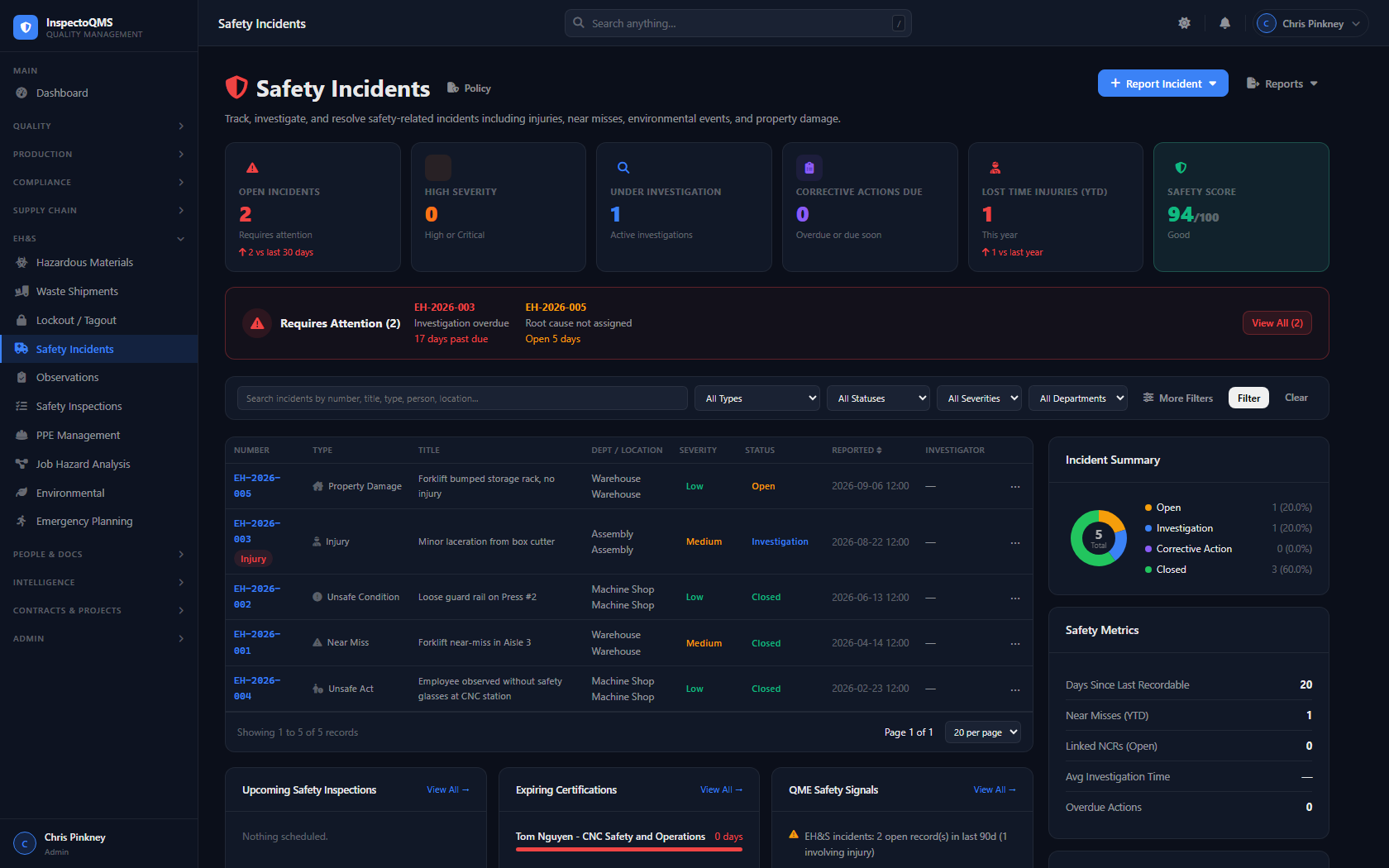
Task: Collapse the EH&S sidebar section
Action: pos(98,238)
